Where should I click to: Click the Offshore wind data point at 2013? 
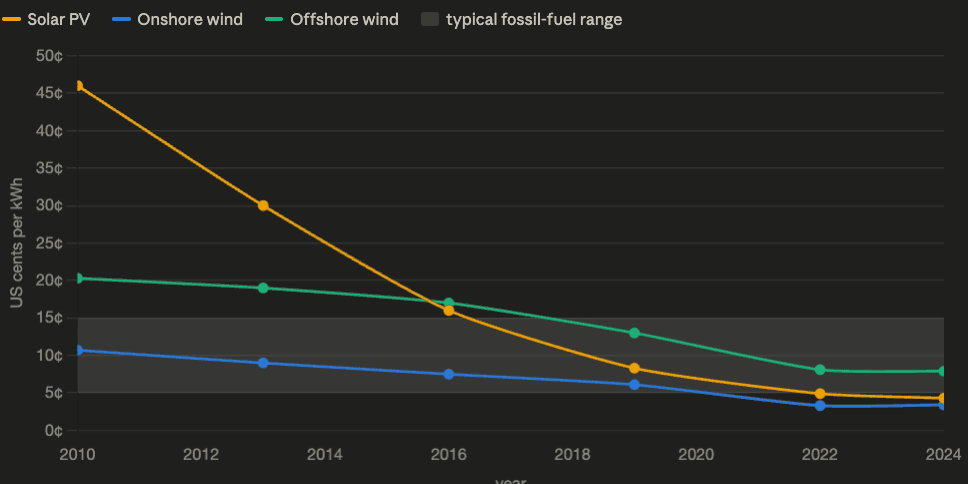pyautogui.click(x=263, y=288)
